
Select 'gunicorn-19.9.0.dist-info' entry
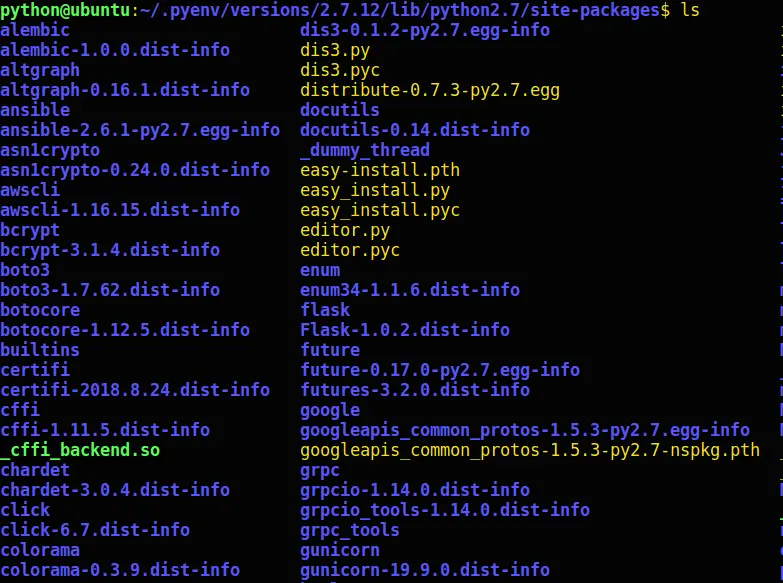point(425,570)
